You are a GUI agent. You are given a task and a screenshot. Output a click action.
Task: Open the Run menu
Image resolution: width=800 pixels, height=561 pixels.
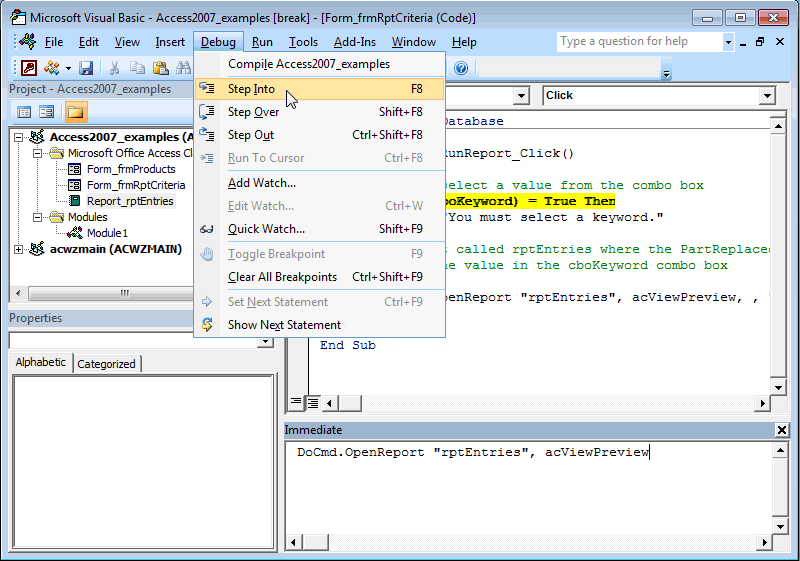262,42
